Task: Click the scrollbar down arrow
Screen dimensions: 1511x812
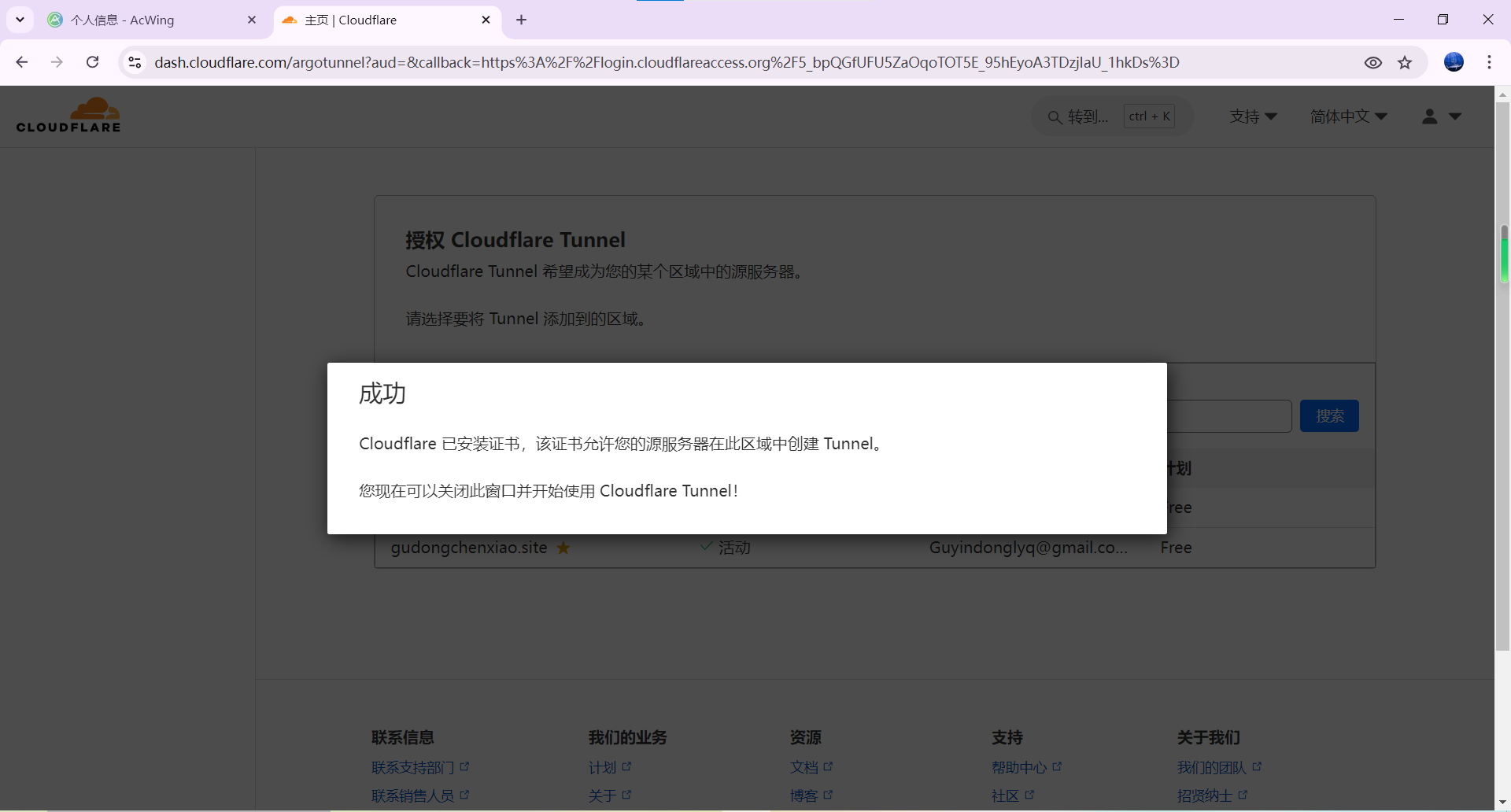Action: point(1503,802)
